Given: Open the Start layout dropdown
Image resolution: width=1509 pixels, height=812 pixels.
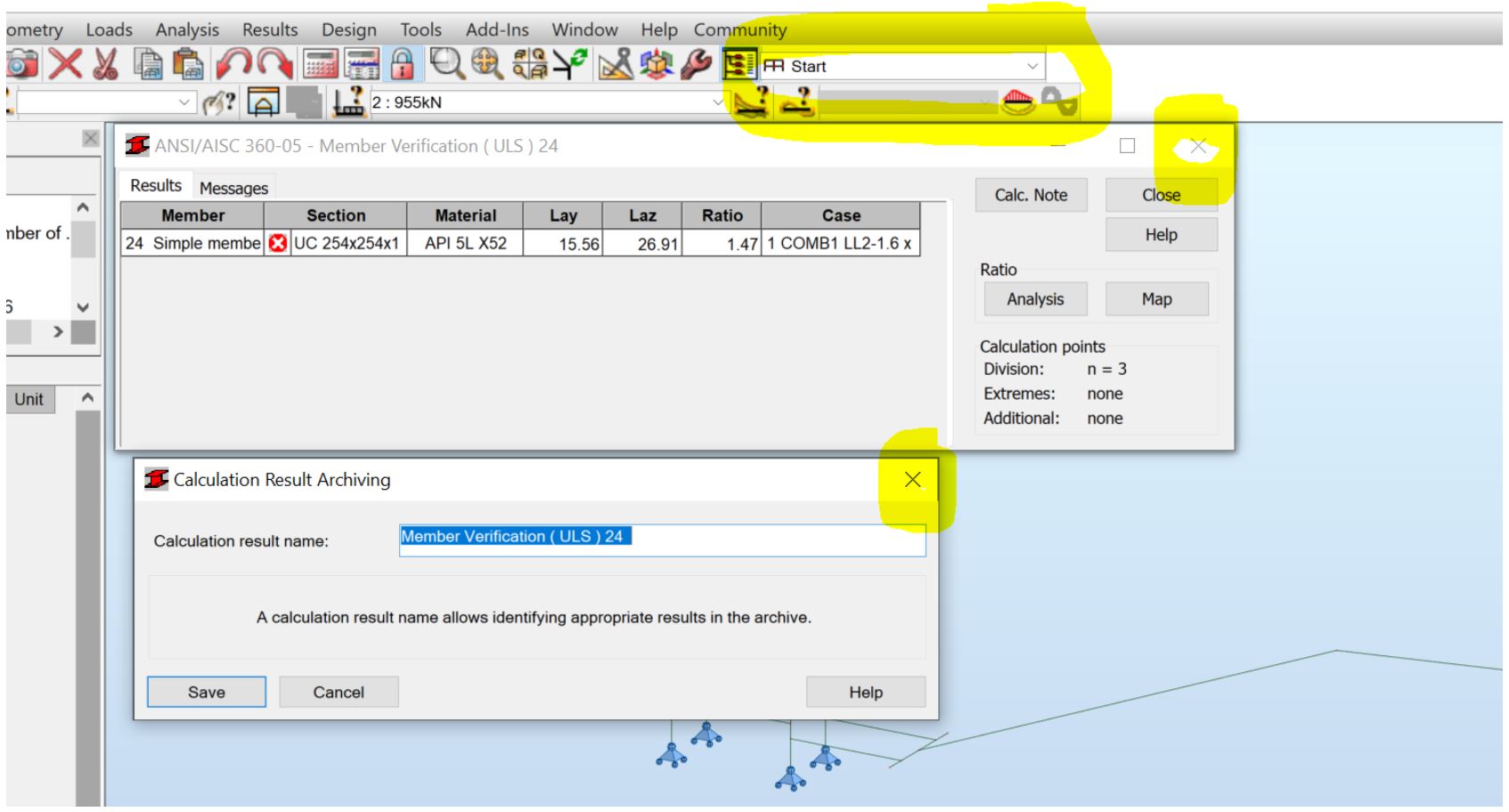Looking at the screenshot, I should pyautogui.click(x=1032, y=66).
